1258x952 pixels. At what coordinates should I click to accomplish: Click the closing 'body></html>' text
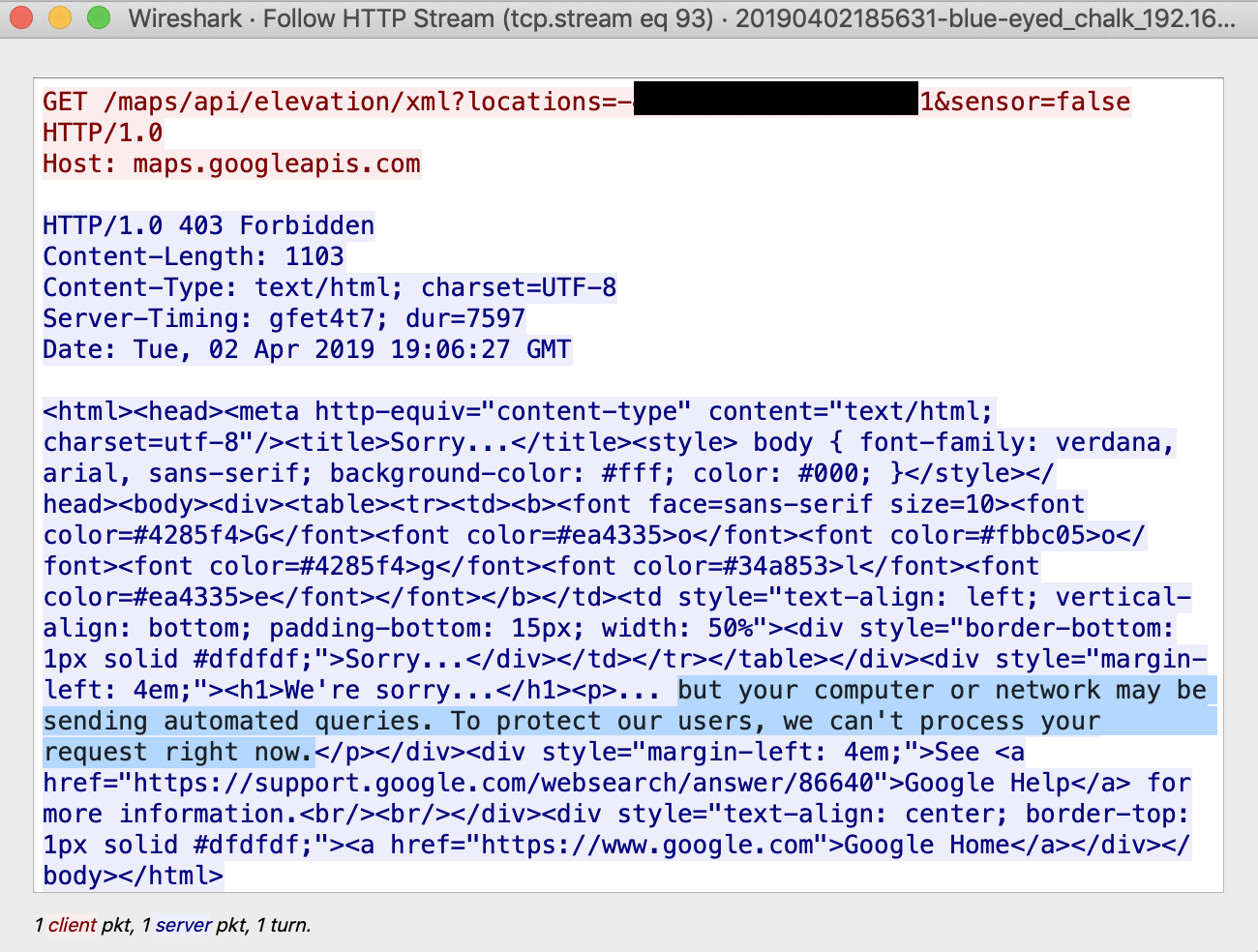[134, 876]
